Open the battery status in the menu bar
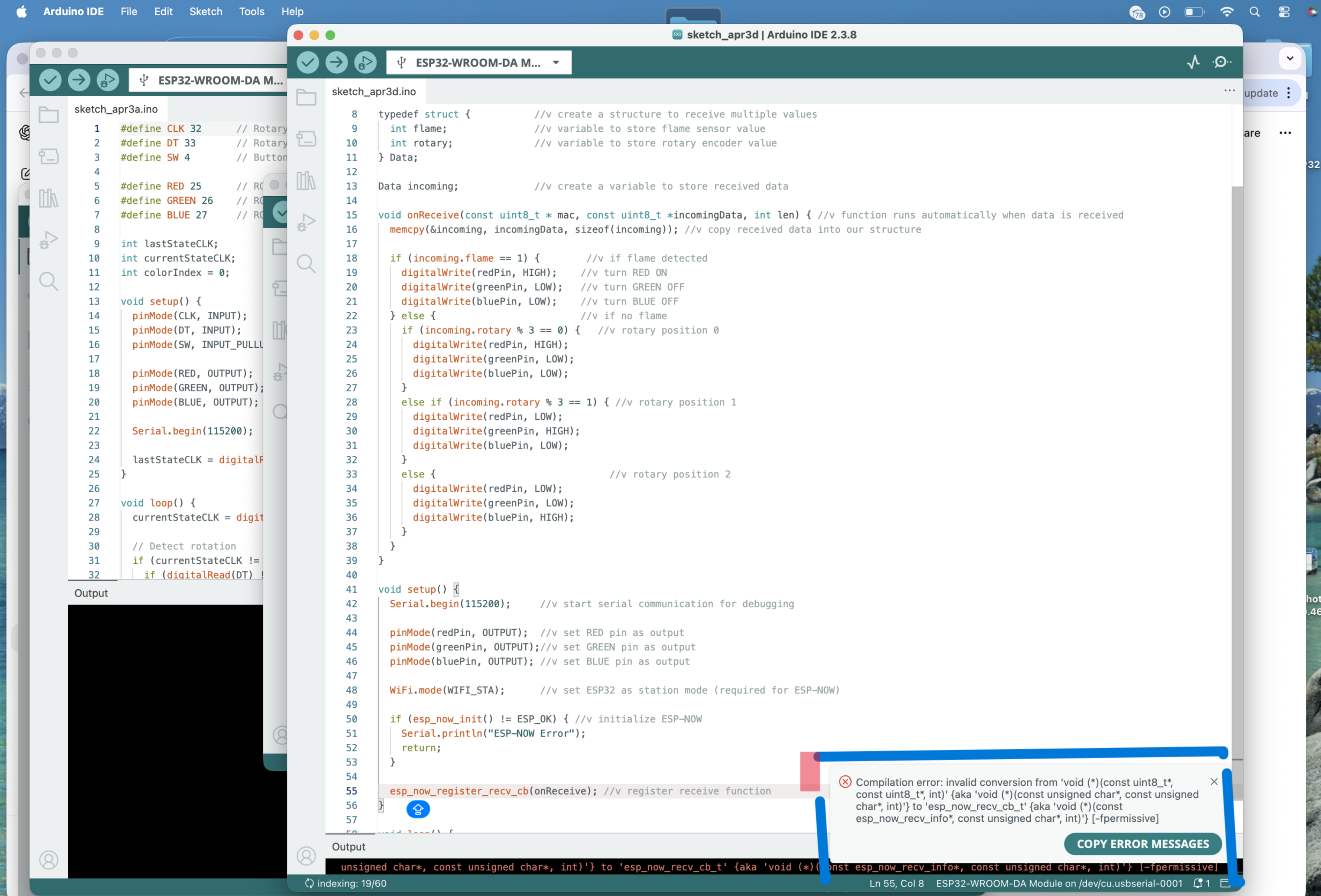 tap(1194, 12)
